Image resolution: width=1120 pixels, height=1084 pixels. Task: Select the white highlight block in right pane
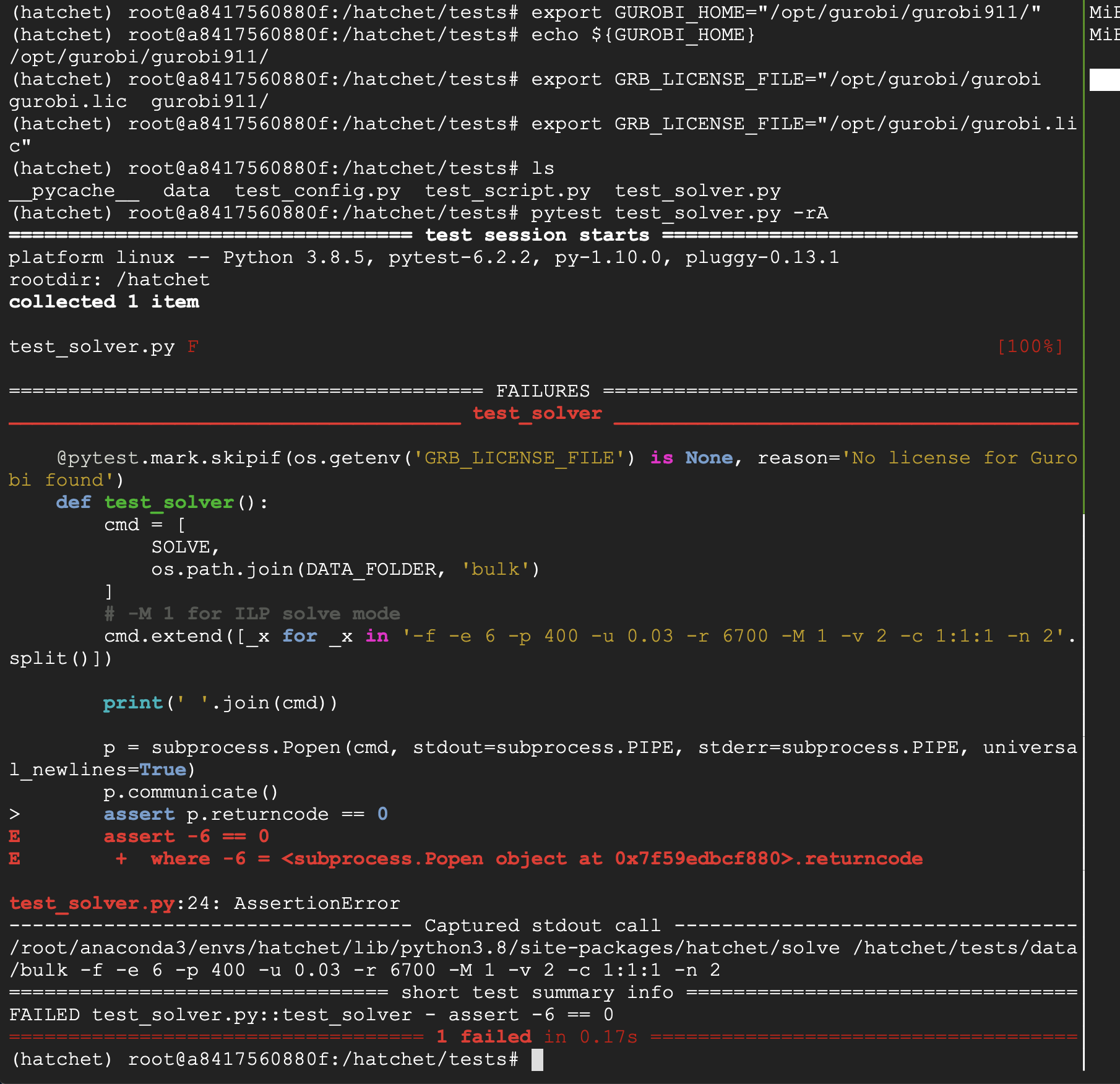click(1105, 79)
